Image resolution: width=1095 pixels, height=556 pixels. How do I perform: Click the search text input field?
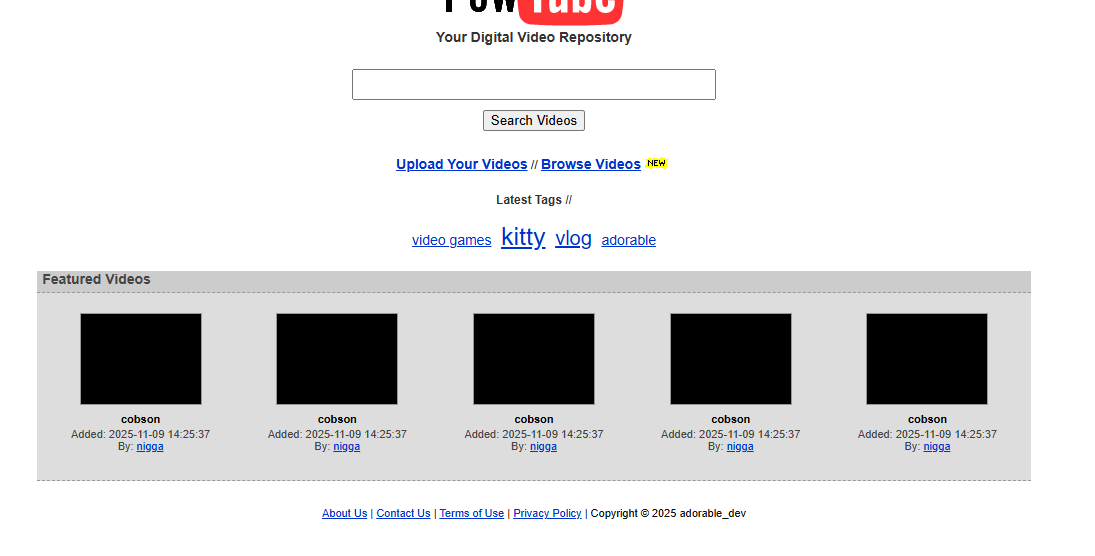[x=534, y=85]
